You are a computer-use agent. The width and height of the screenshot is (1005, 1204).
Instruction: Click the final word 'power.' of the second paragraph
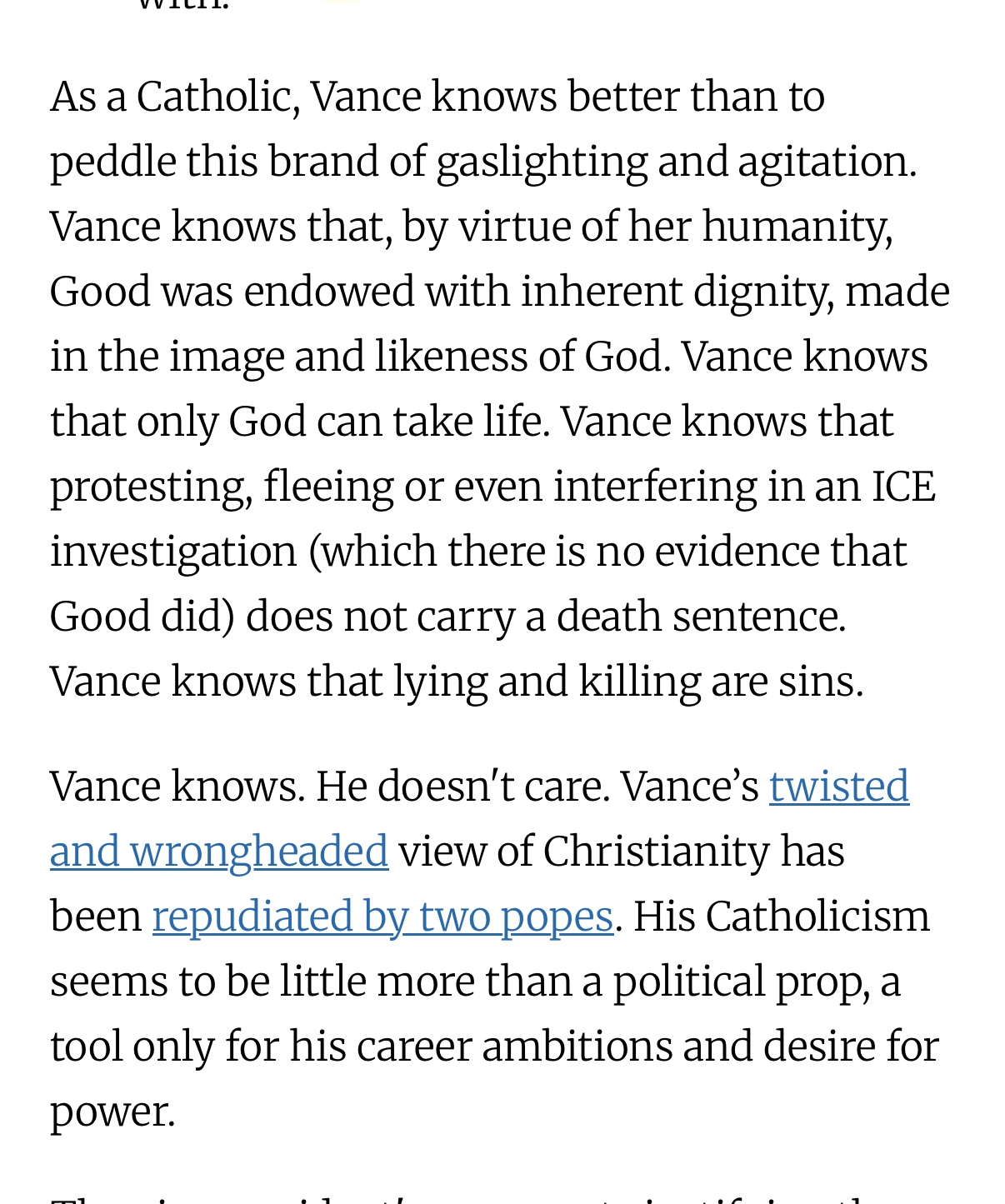[112, 1112]
